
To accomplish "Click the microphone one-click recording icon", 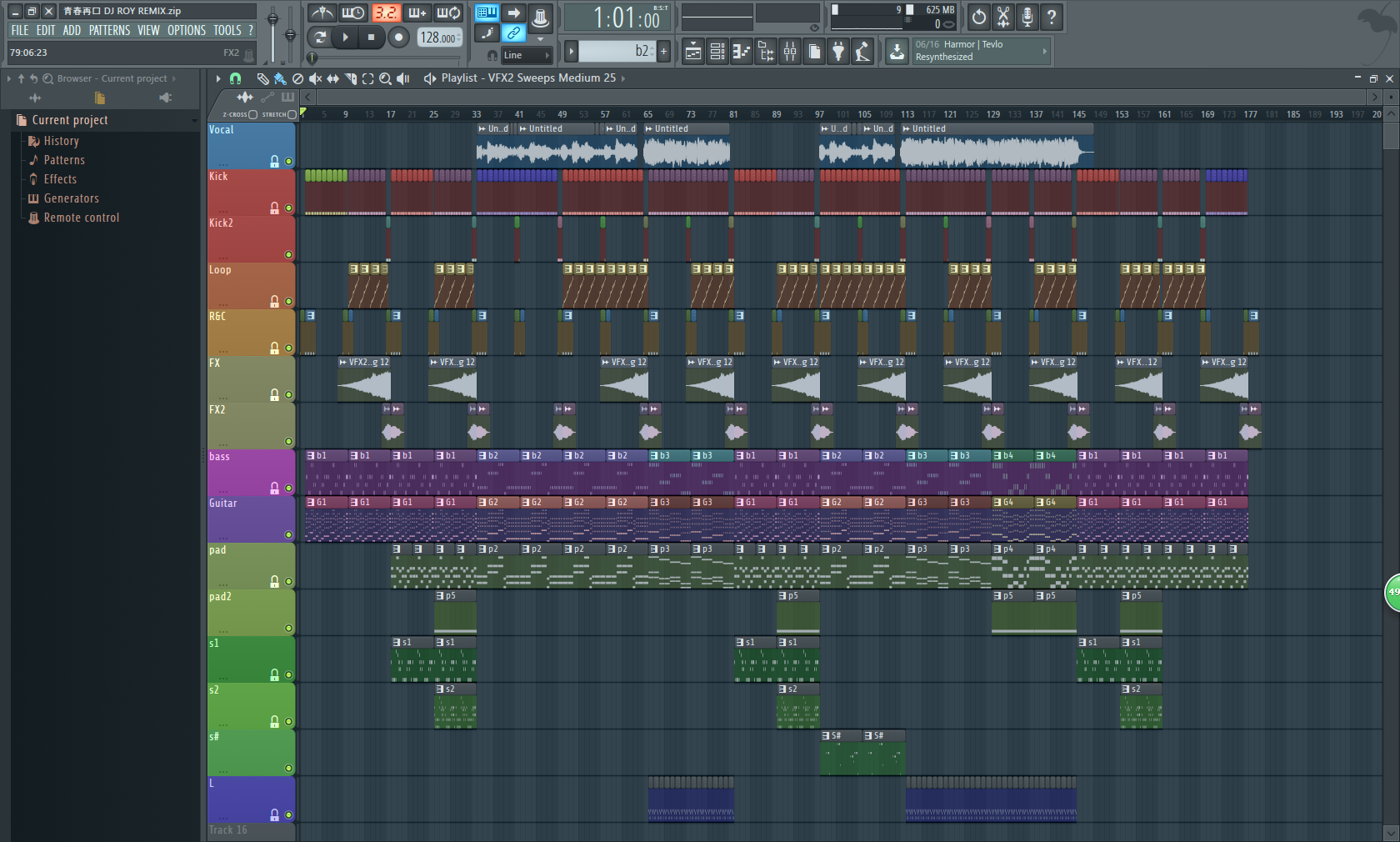I will pyautogui.click(x=1027, y=17).
